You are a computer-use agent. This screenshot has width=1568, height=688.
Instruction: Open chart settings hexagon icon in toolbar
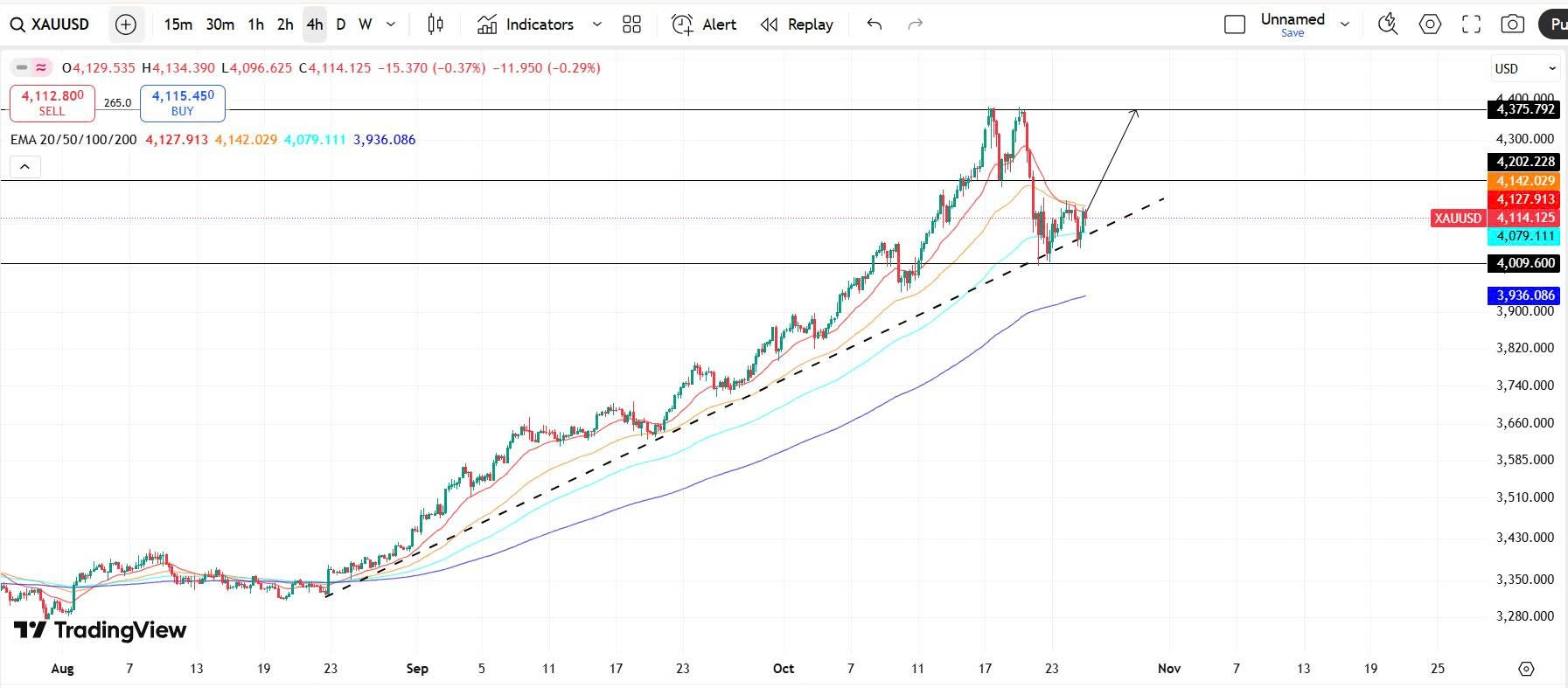click(1430, 24)
